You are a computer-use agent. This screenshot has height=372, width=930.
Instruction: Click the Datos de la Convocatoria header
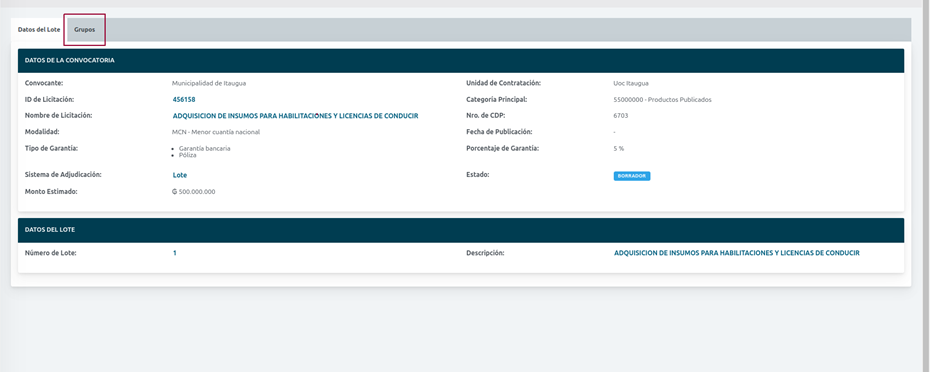pos(461,61)
